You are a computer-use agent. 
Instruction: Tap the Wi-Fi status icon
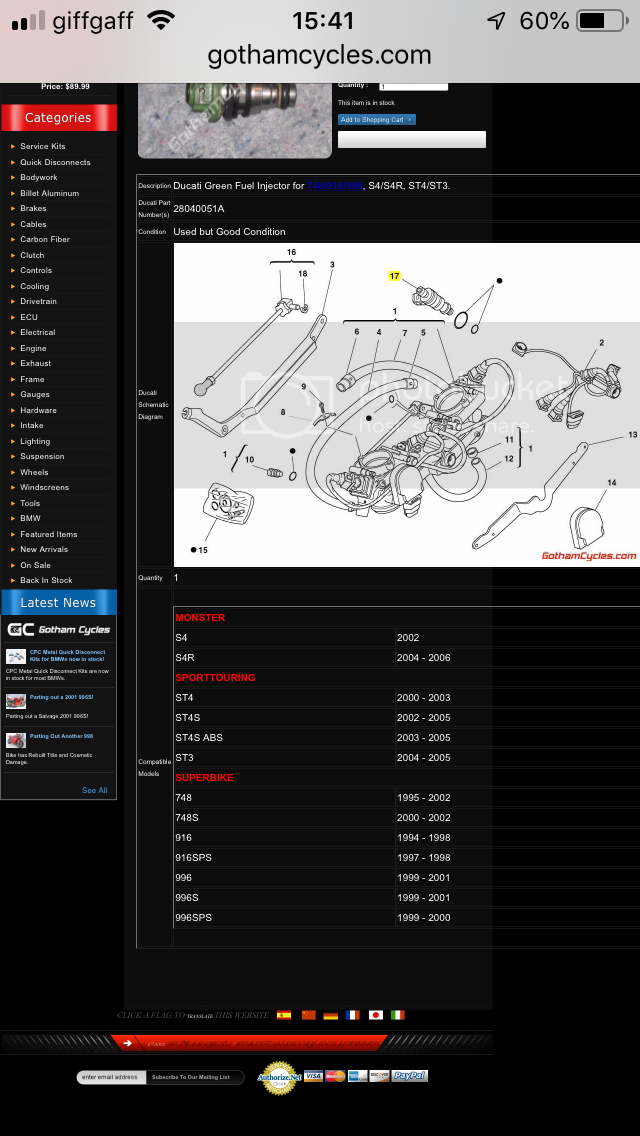point(160,20)
